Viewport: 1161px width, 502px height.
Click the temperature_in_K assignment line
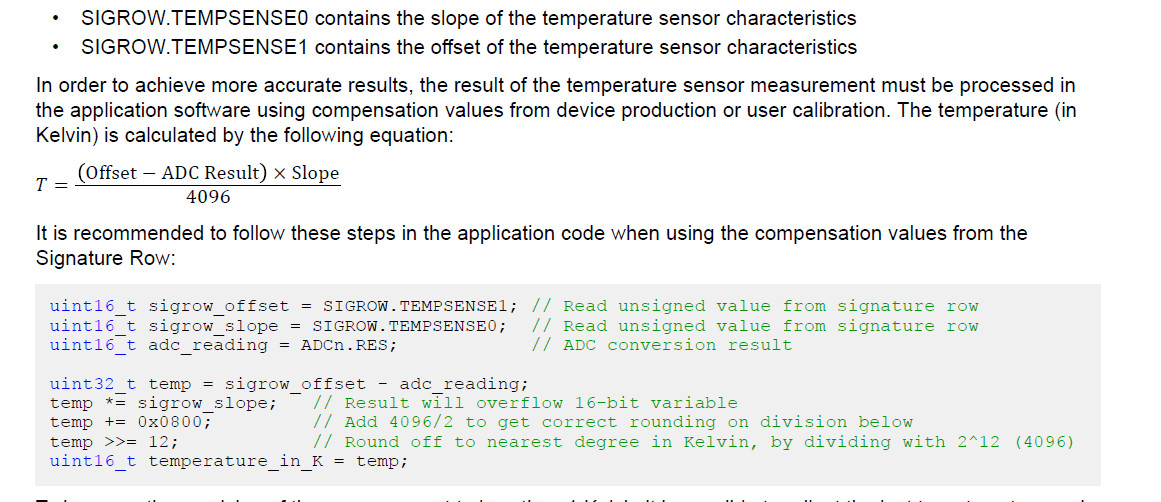(x=229, y=461)
